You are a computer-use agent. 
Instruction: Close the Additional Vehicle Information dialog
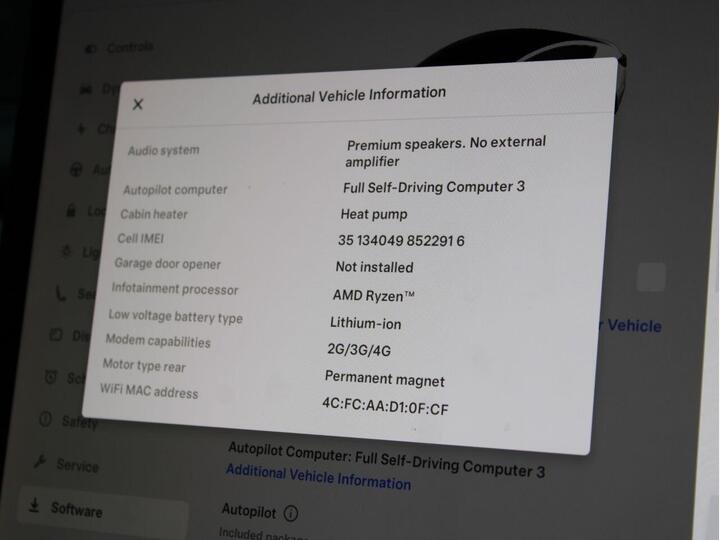138,104
